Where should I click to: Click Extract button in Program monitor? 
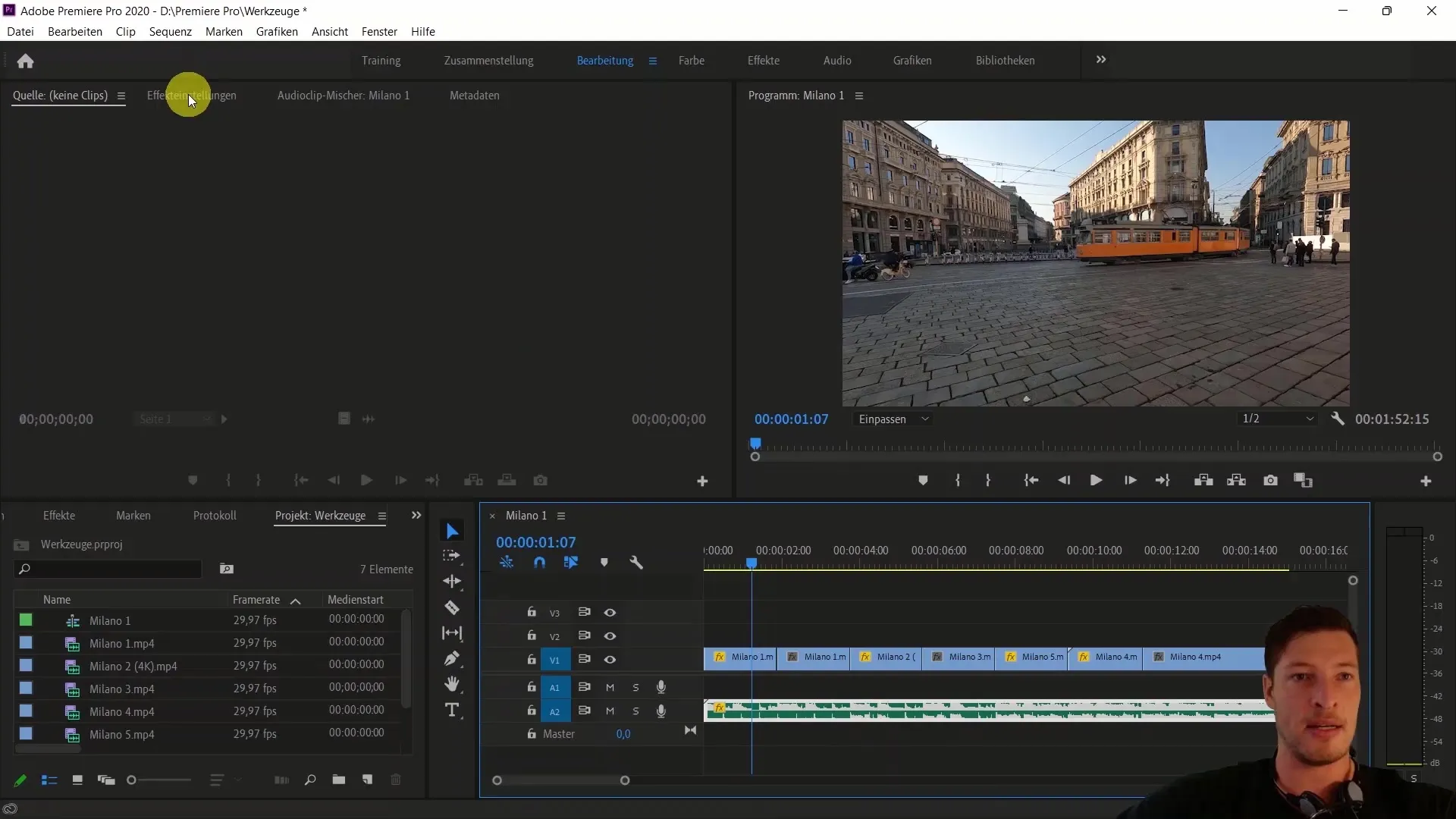coord(1237,481)
